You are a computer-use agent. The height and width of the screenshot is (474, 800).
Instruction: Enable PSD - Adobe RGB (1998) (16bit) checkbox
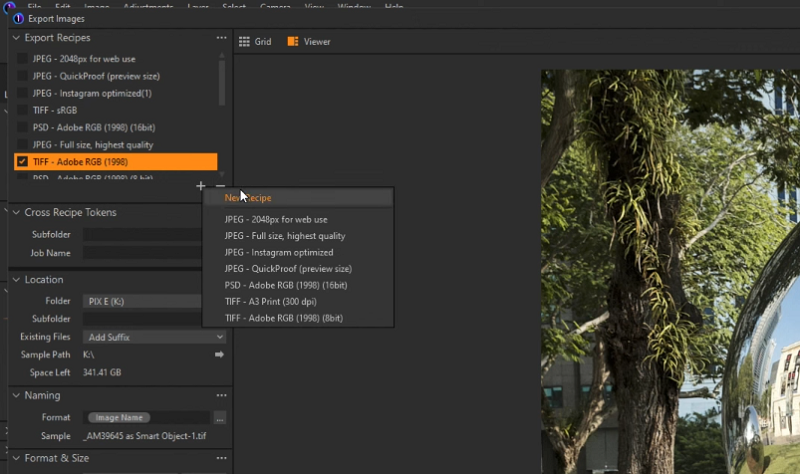[22, 128]
